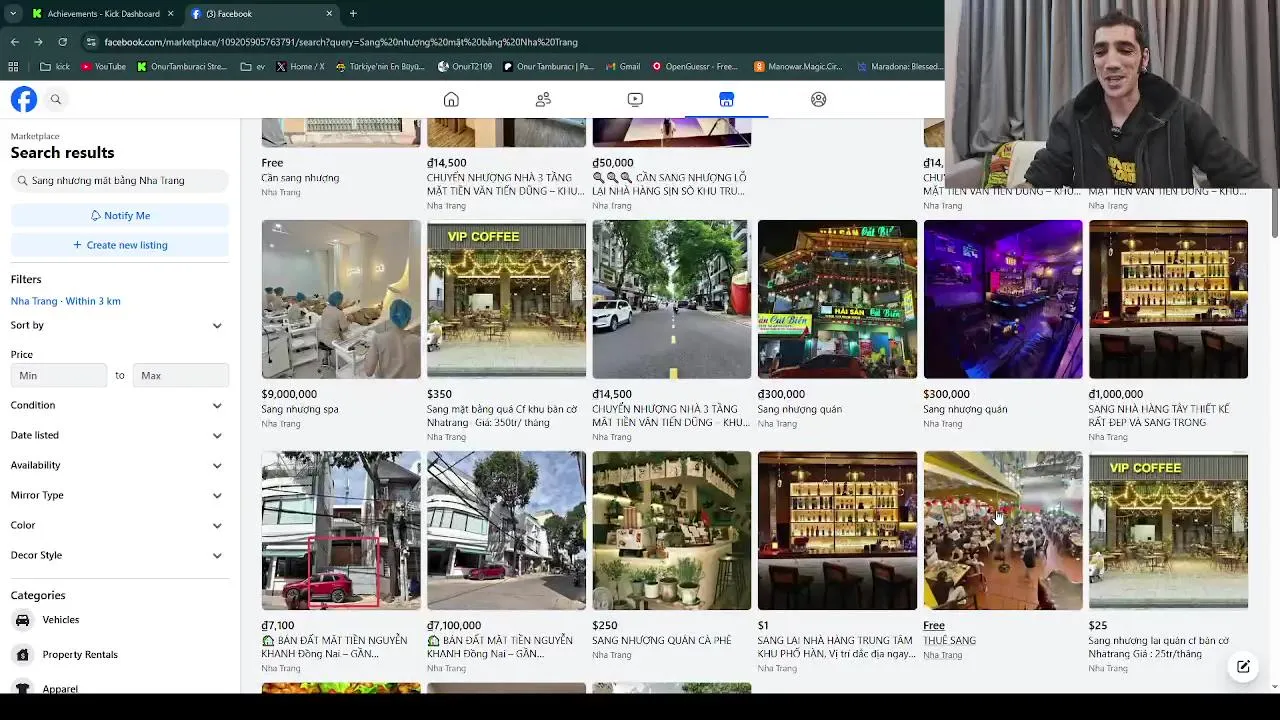Switch to Achievements - Kick Dashboard tab
The height and width of the screenshot is (720, 1280).
coord(102,14)
